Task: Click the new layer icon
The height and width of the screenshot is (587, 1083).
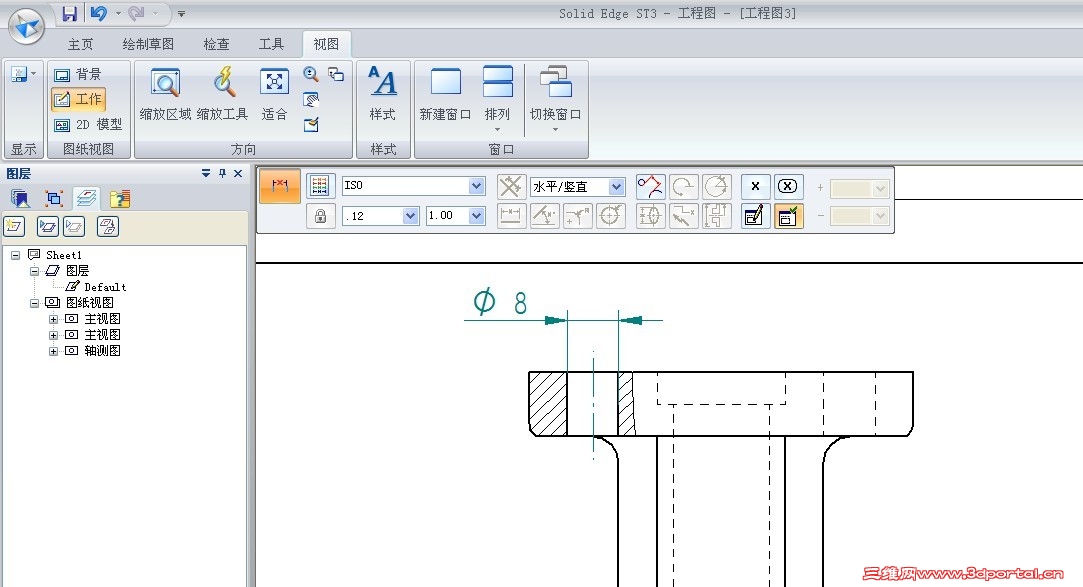Action: pyautogui.click(x=14, y=227)
